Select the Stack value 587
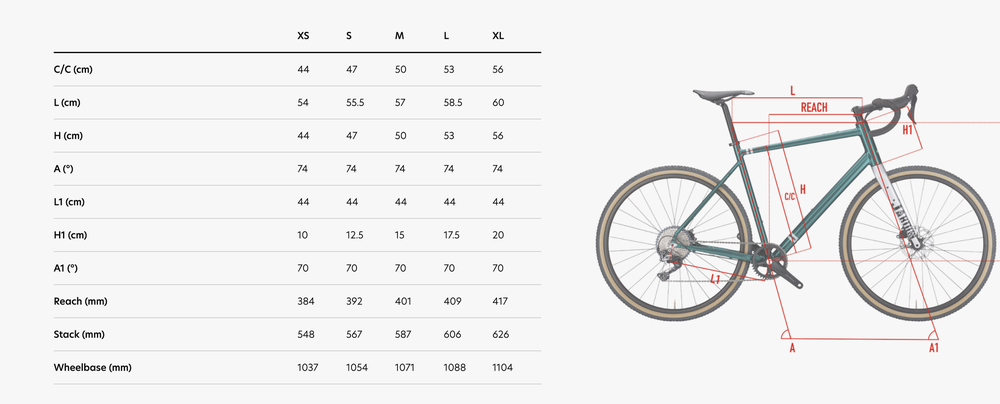This screenshot has height=404, width=1000. [401, 334]
